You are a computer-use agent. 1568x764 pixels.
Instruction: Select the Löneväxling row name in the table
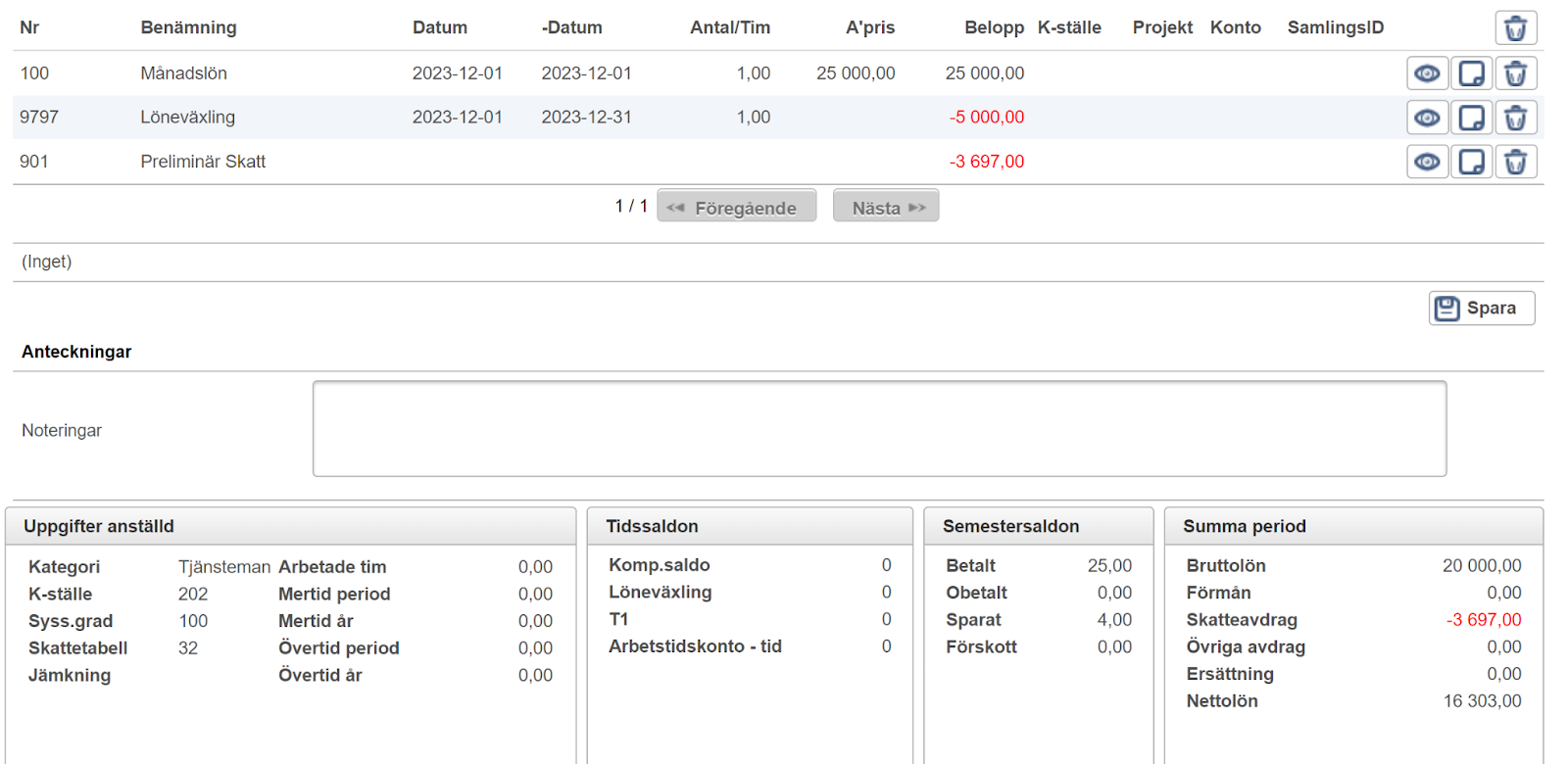tap(187, 118)
